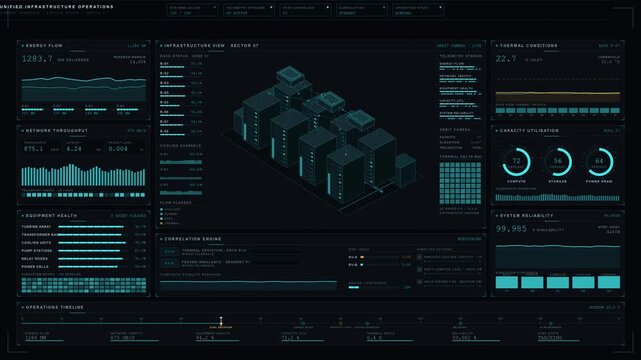Click the 875.1 throughput value

[33, 149]
